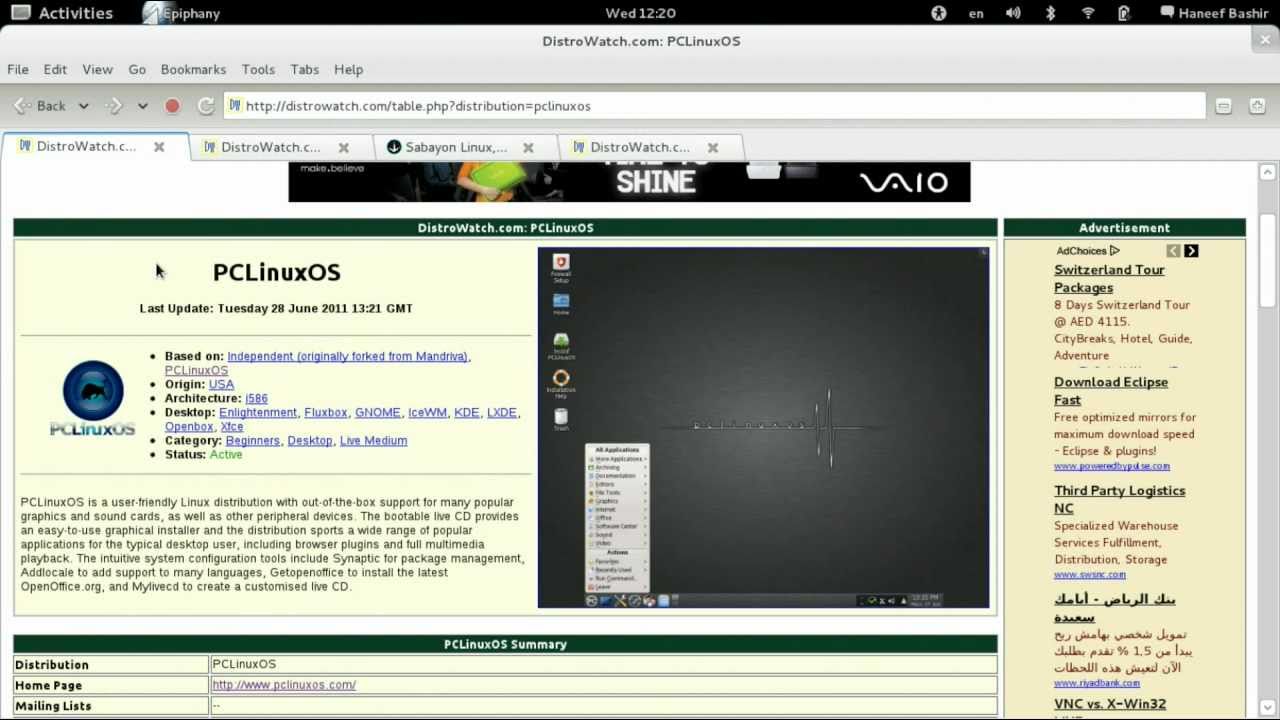1280x720 pixels.
Task: Click the Enlightenment desktop link
Action: [x=258, y=412]
